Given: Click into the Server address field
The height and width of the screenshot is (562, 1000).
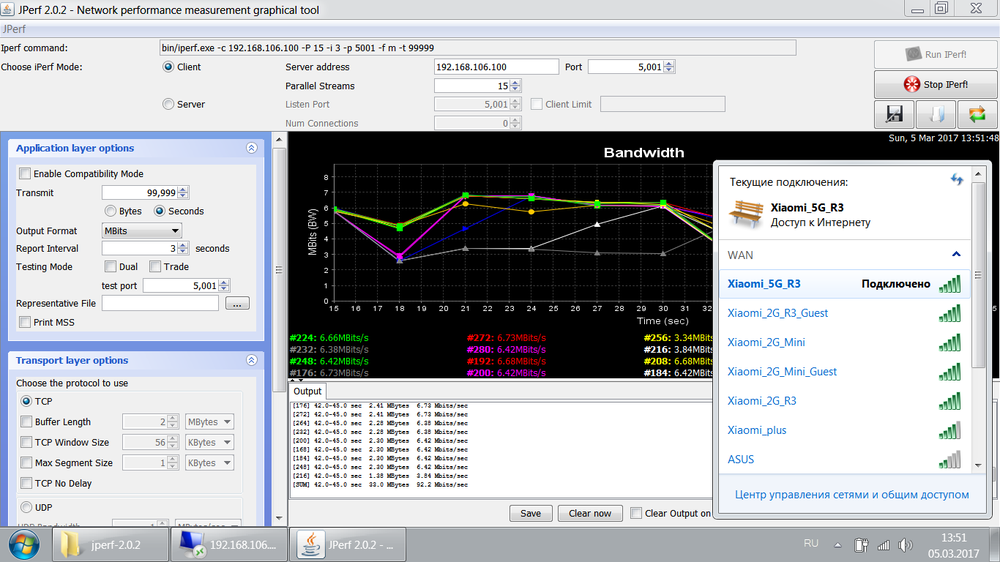Looking at the screenshot, I should [496, 67].
